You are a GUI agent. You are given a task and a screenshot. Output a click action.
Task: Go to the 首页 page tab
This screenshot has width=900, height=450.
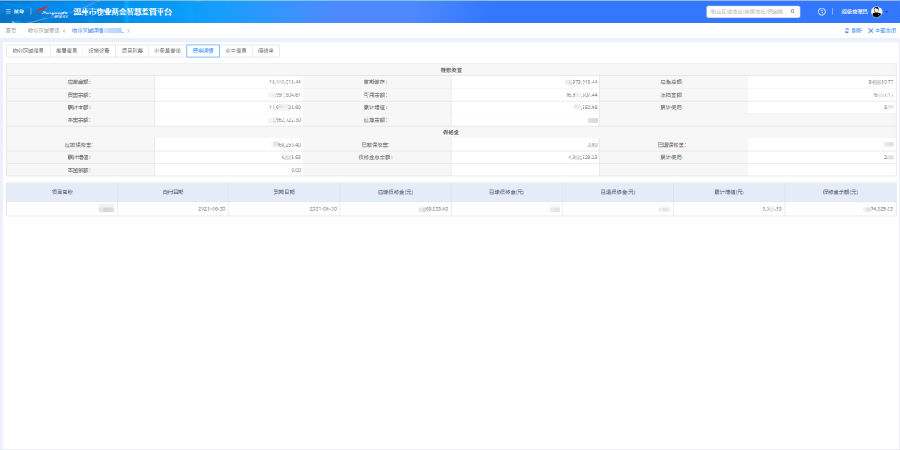11,31
